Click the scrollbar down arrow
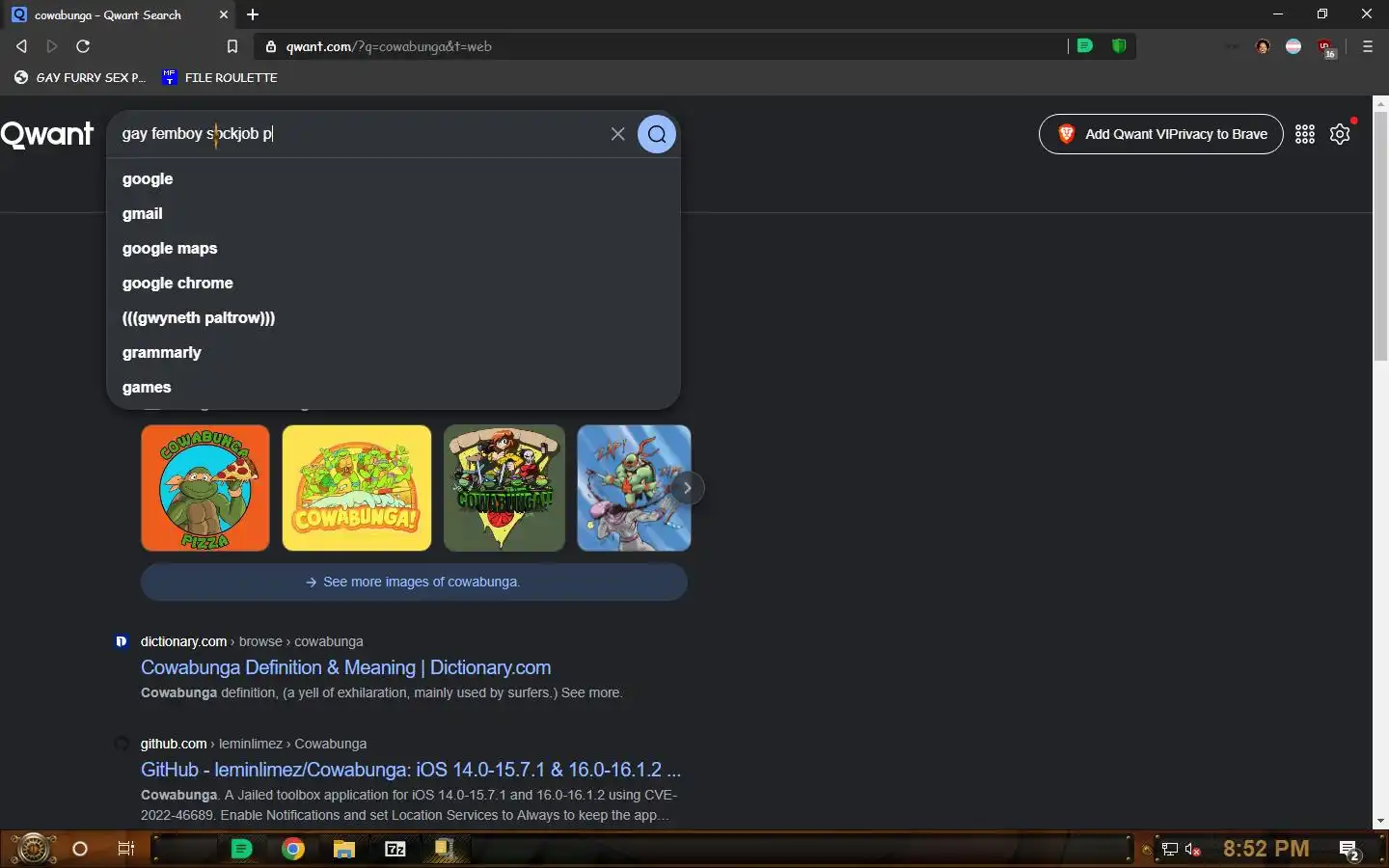Viewport: 1389px width, 868px height. 1380,822
